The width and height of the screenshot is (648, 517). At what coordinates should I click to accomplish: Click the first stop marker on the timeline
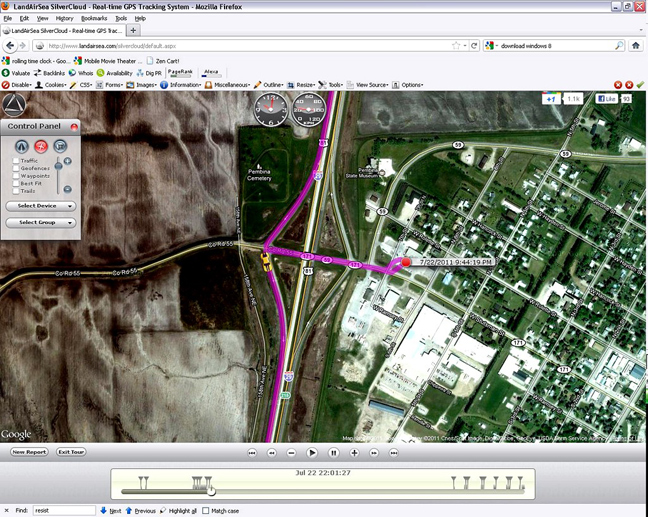[x=141, y=483]
